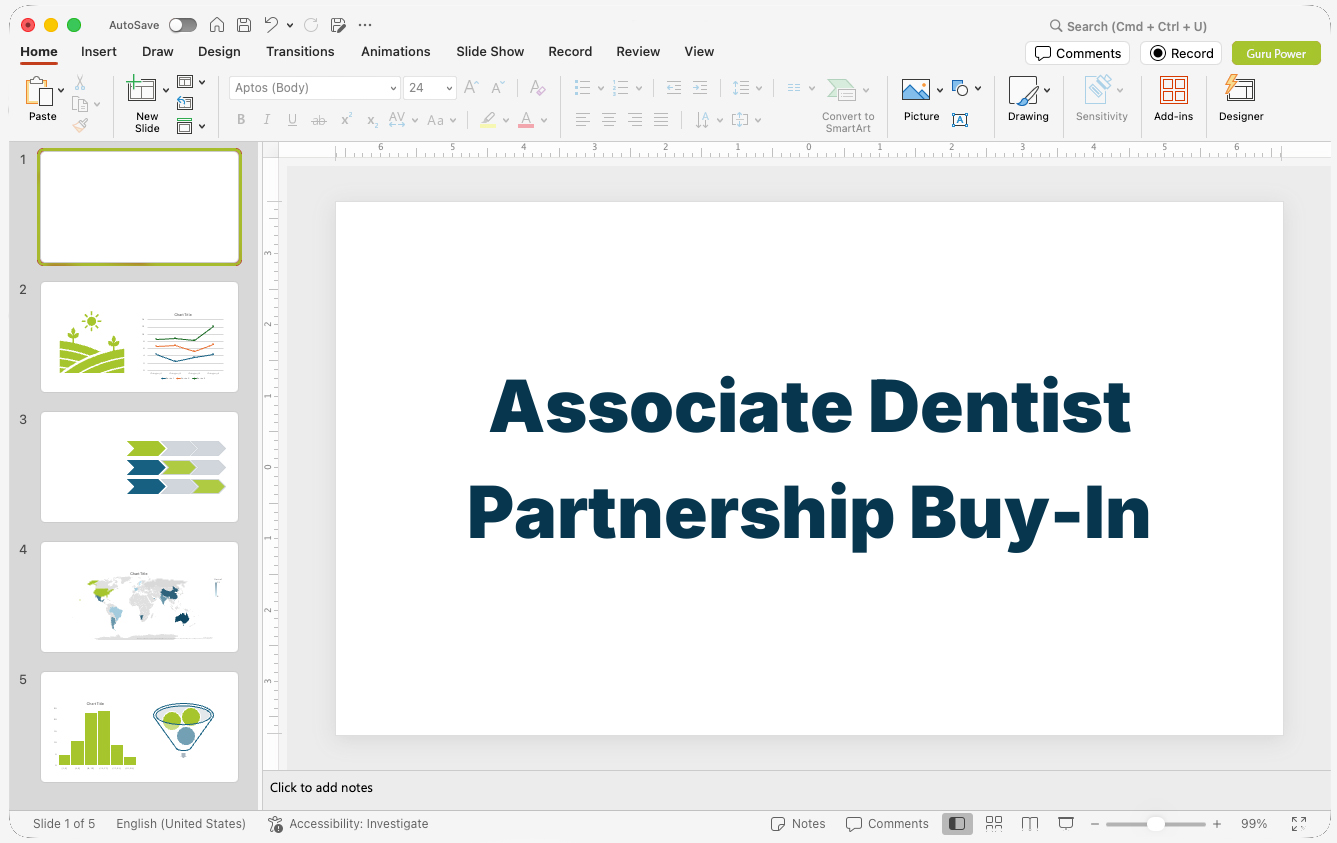Click the zoom slider handle
Image resolution: width=1337 pixels, height=843 pixels.
pyautogui.click(x=1155, y=824)
